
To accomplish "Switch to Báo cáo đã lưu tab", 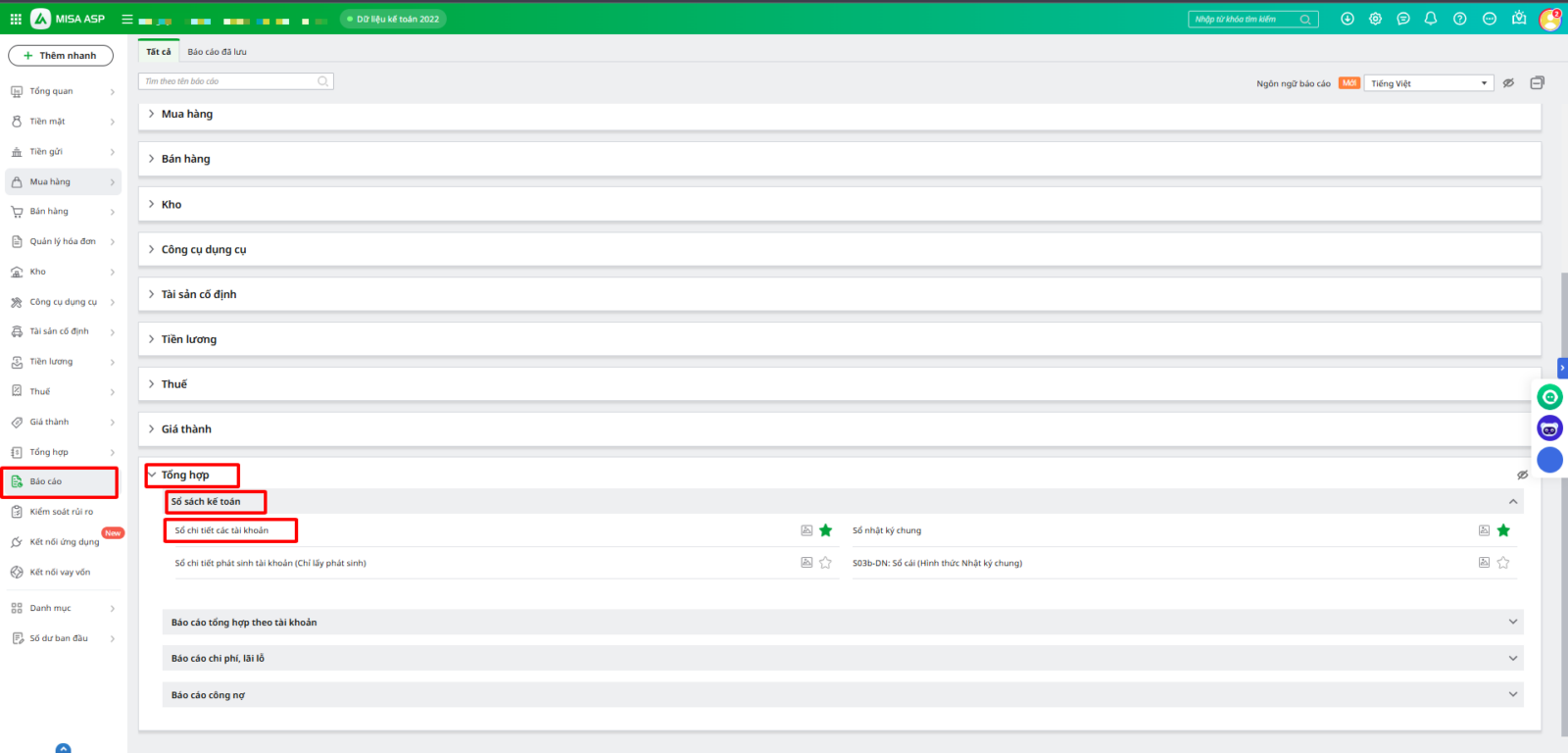I will click(x=218, y=52).
